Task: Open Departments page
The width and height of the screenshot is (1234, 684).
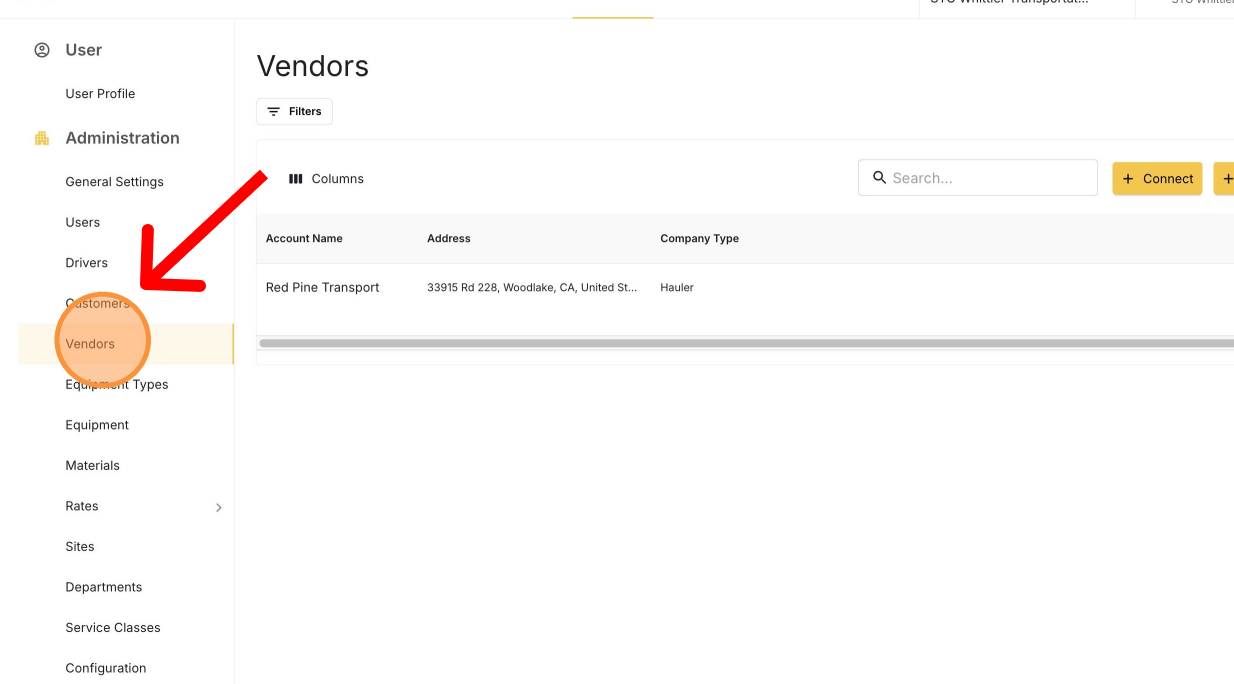Action: [104, 587]
